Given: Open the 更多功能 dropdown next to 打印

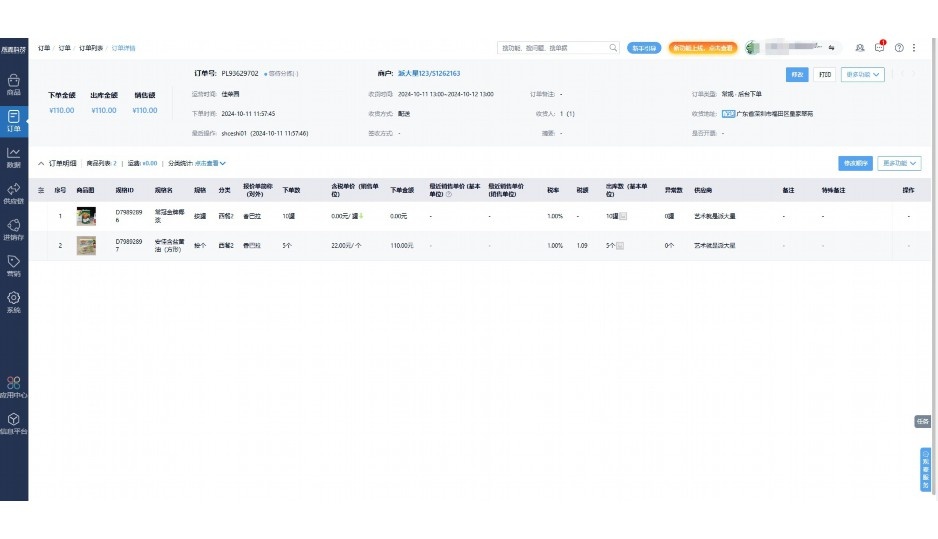Looking at the screenshot, I should [x=864, y=74].
